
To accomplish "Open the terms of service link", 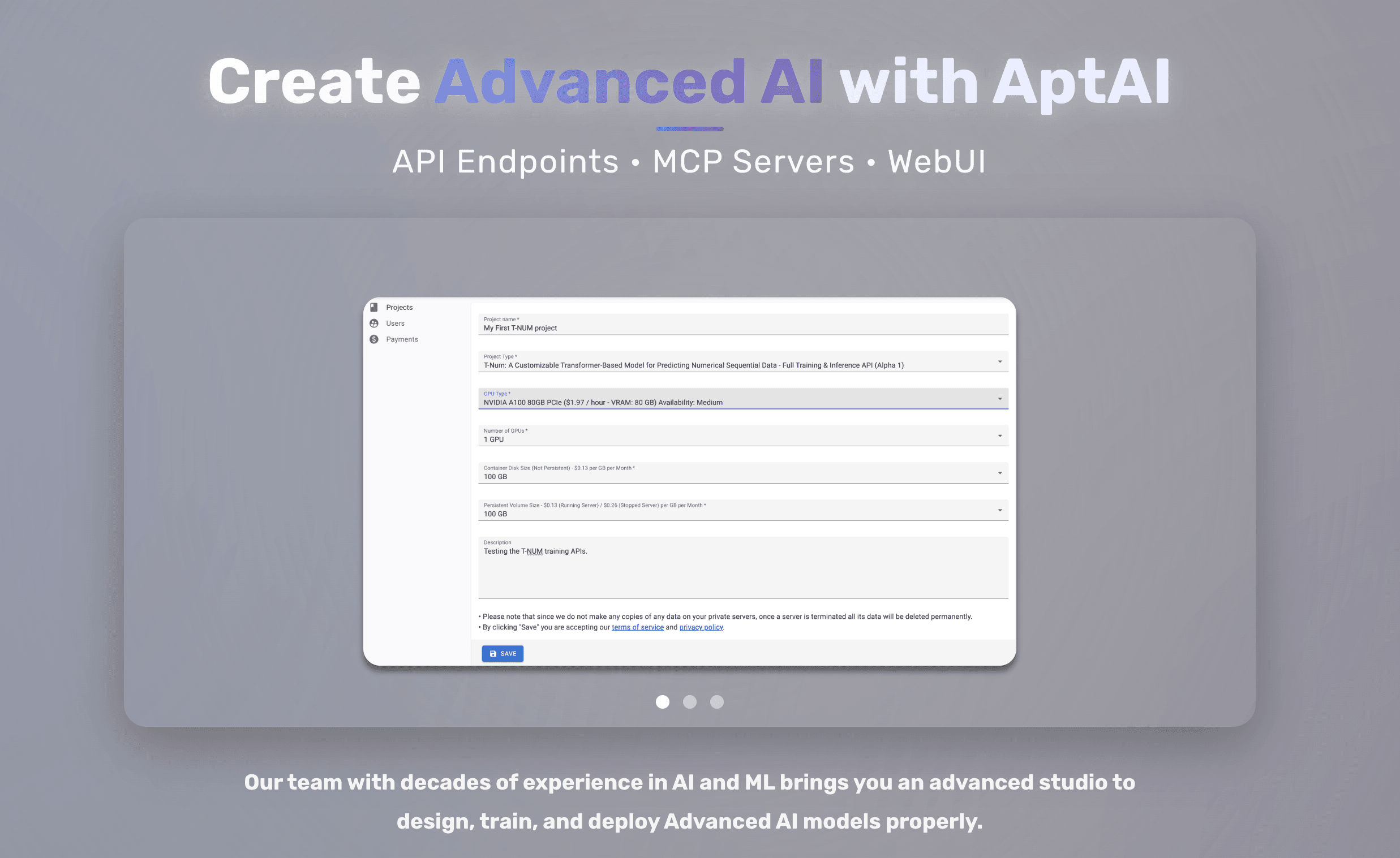I will coord(638,627).
